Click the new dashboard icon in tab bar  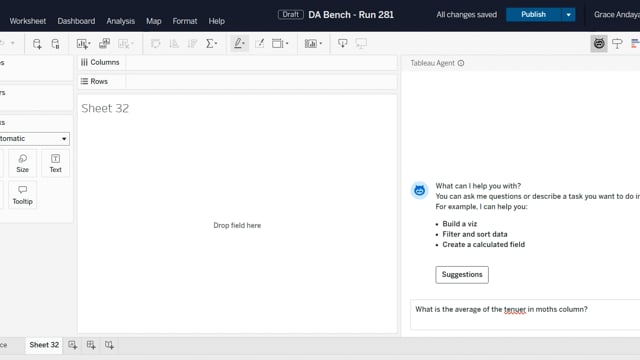(91, 345)
